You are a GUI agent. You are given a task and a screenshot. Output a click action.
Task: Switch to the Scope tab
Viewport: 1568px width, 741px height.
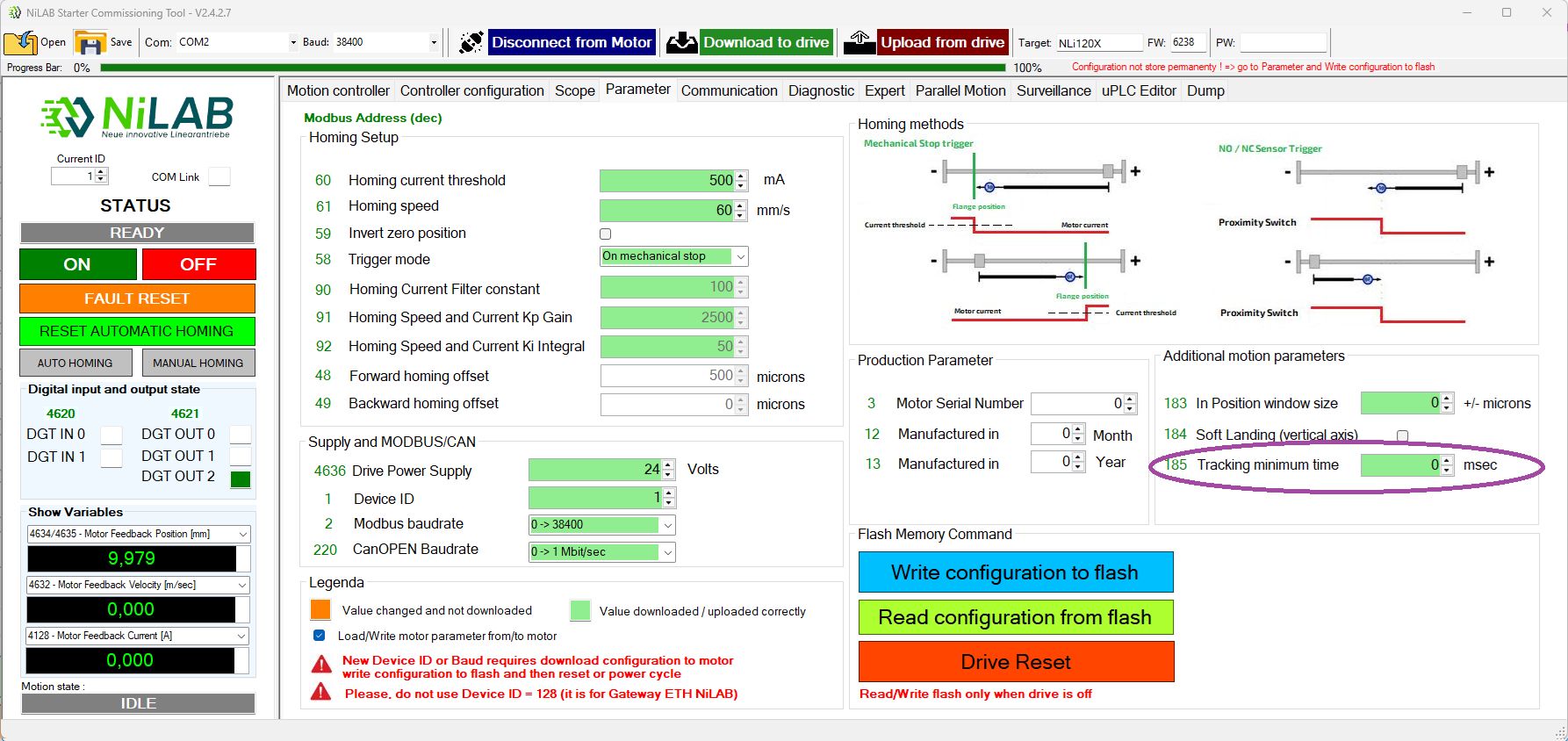click(574, 90)
